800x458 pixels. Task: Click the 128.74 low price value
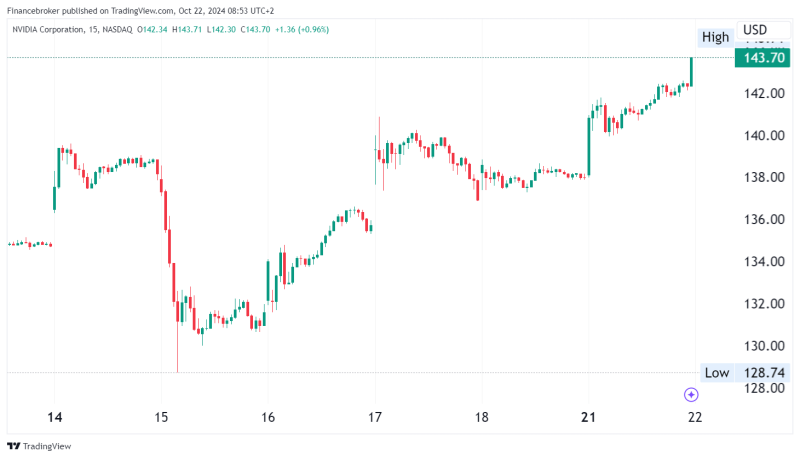click(x=763, y=373)
